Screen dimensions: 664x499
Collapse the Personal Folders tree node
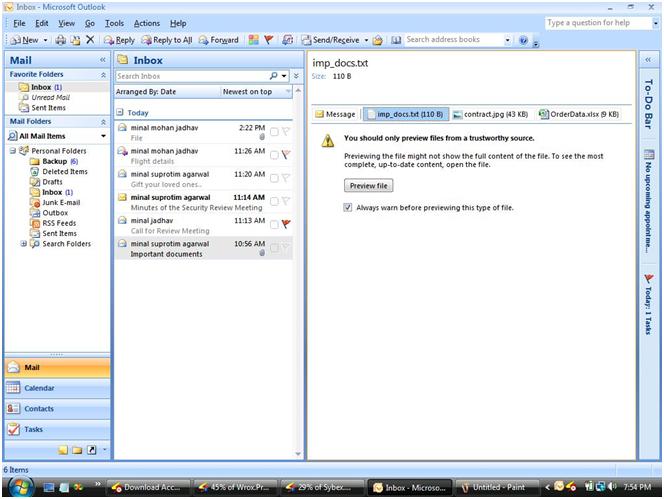13,150
